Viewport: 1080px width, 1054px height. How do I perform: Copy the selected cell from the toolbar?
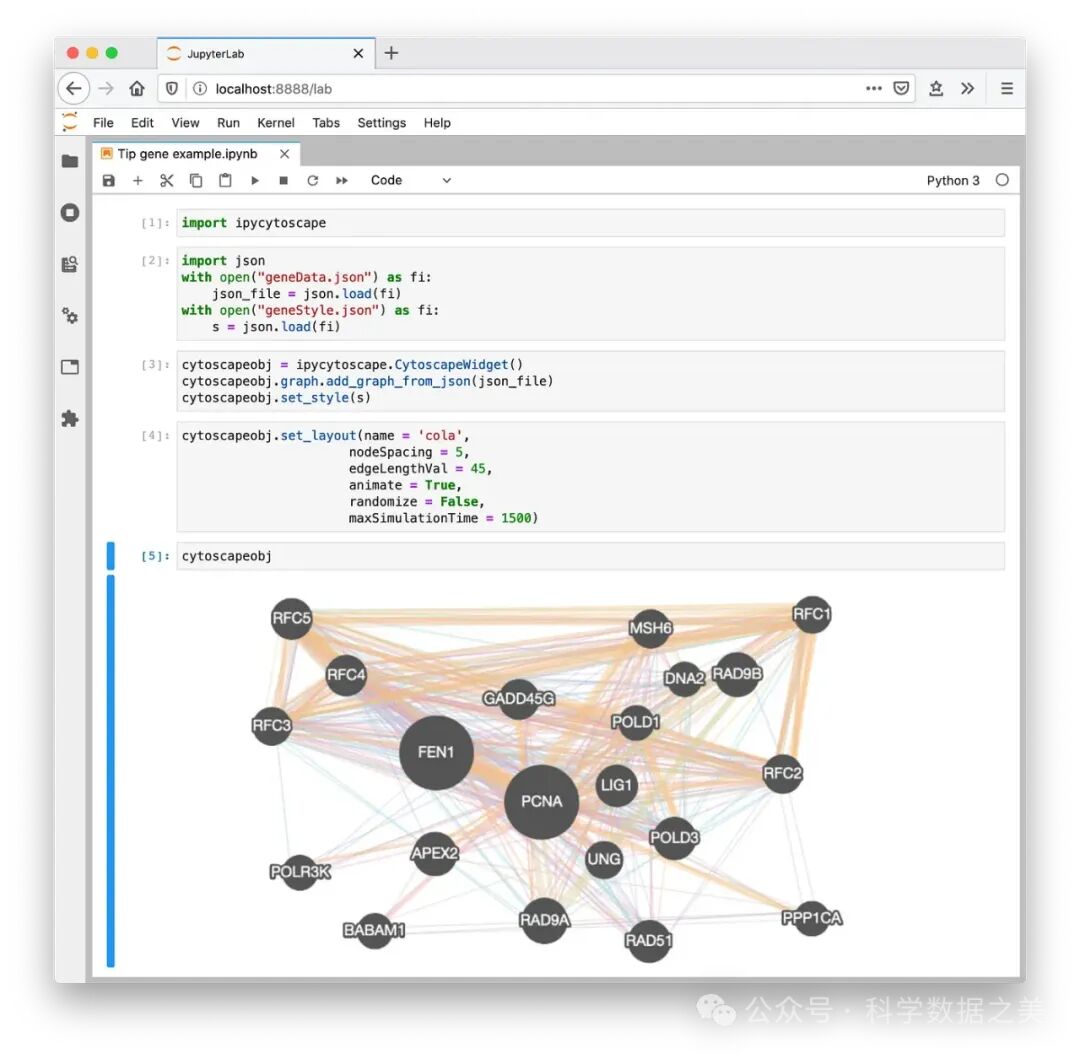point(196,181)
